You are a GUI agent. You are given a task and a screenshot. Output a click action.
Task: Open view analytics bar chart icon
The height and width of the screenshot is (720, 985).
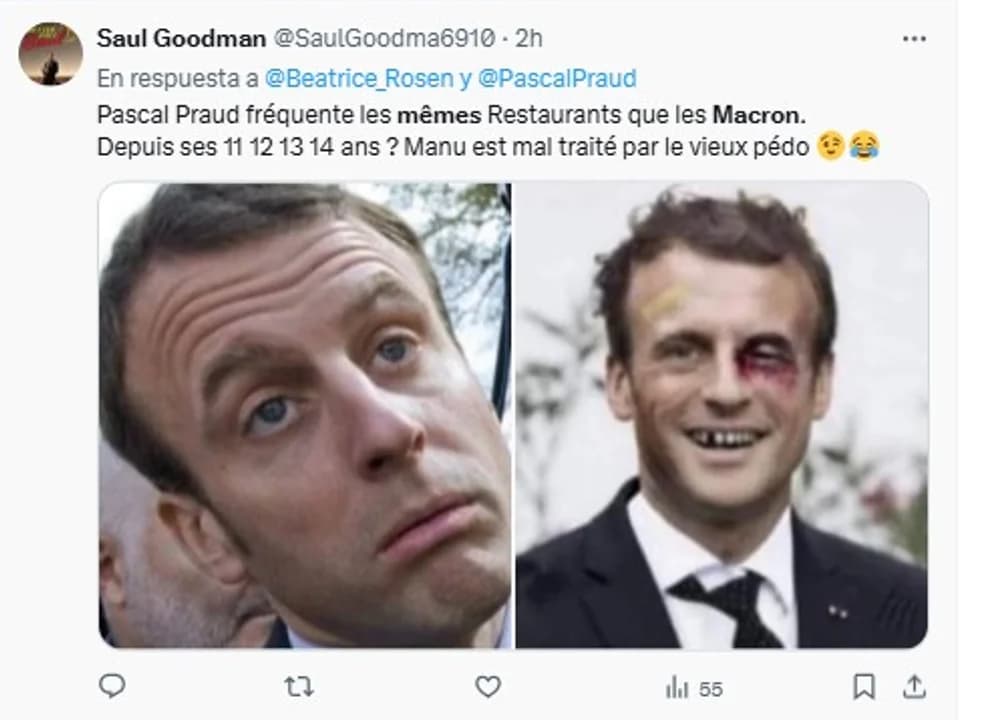[x=677, y=688]
